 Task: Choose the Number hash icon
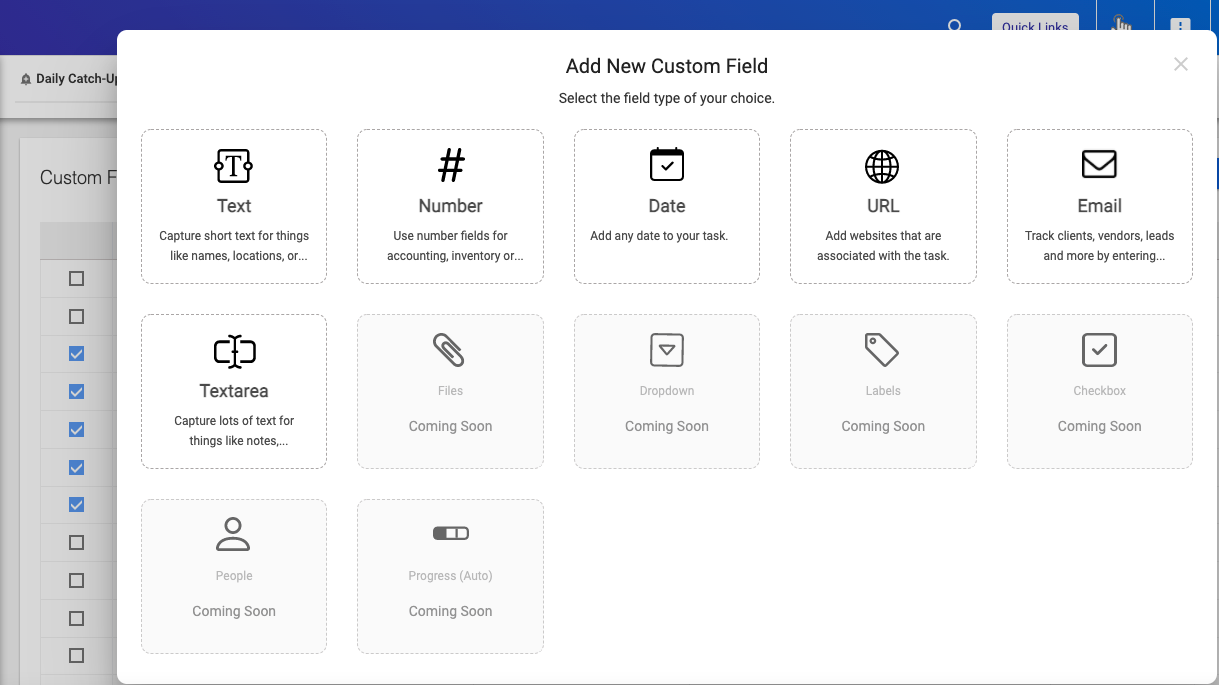click(451, 165)
